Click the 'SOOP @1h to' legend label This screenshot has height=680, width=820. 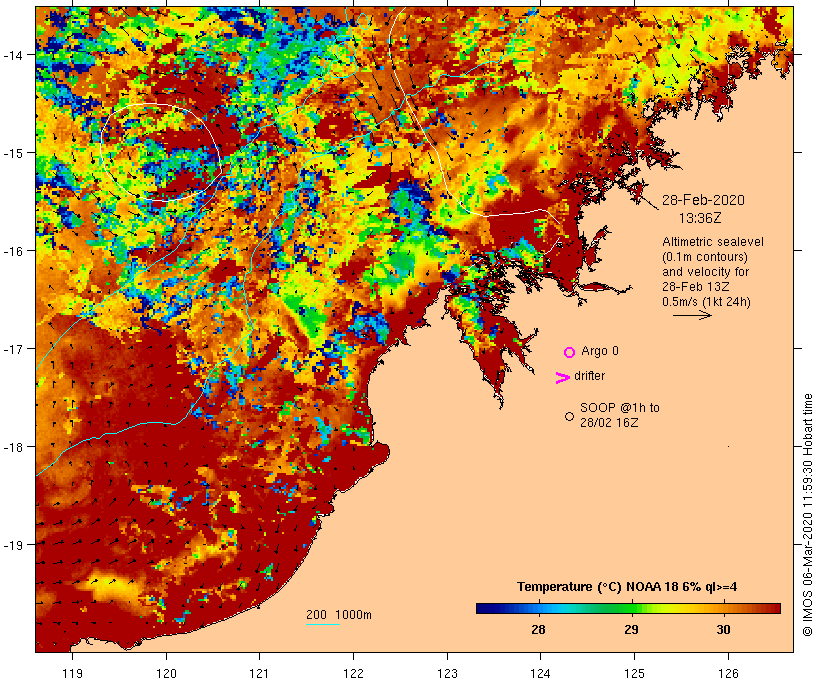[x=620, y=407]
